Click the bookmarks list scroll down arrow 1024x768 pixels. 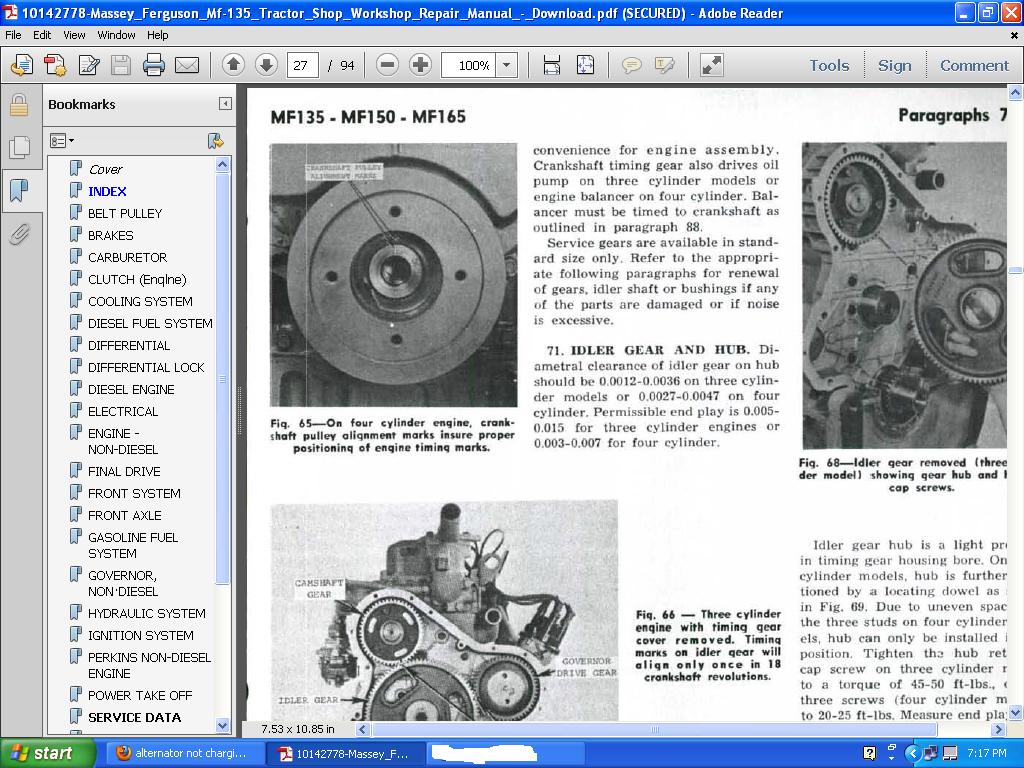(223, 726)
